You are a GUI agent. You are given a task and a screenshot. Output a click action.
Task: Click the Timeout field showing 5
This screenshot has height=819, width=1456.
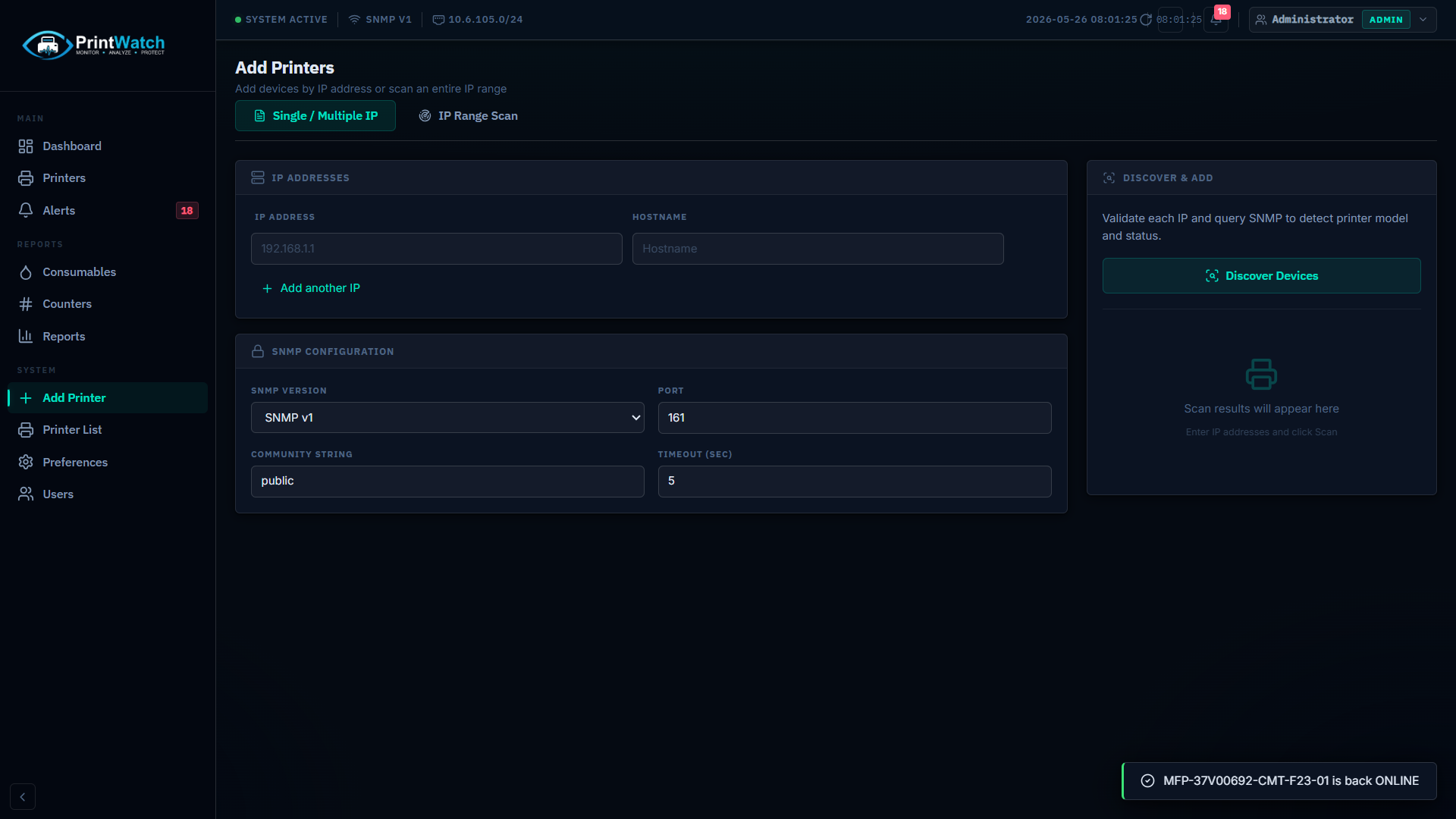[855, 482]
